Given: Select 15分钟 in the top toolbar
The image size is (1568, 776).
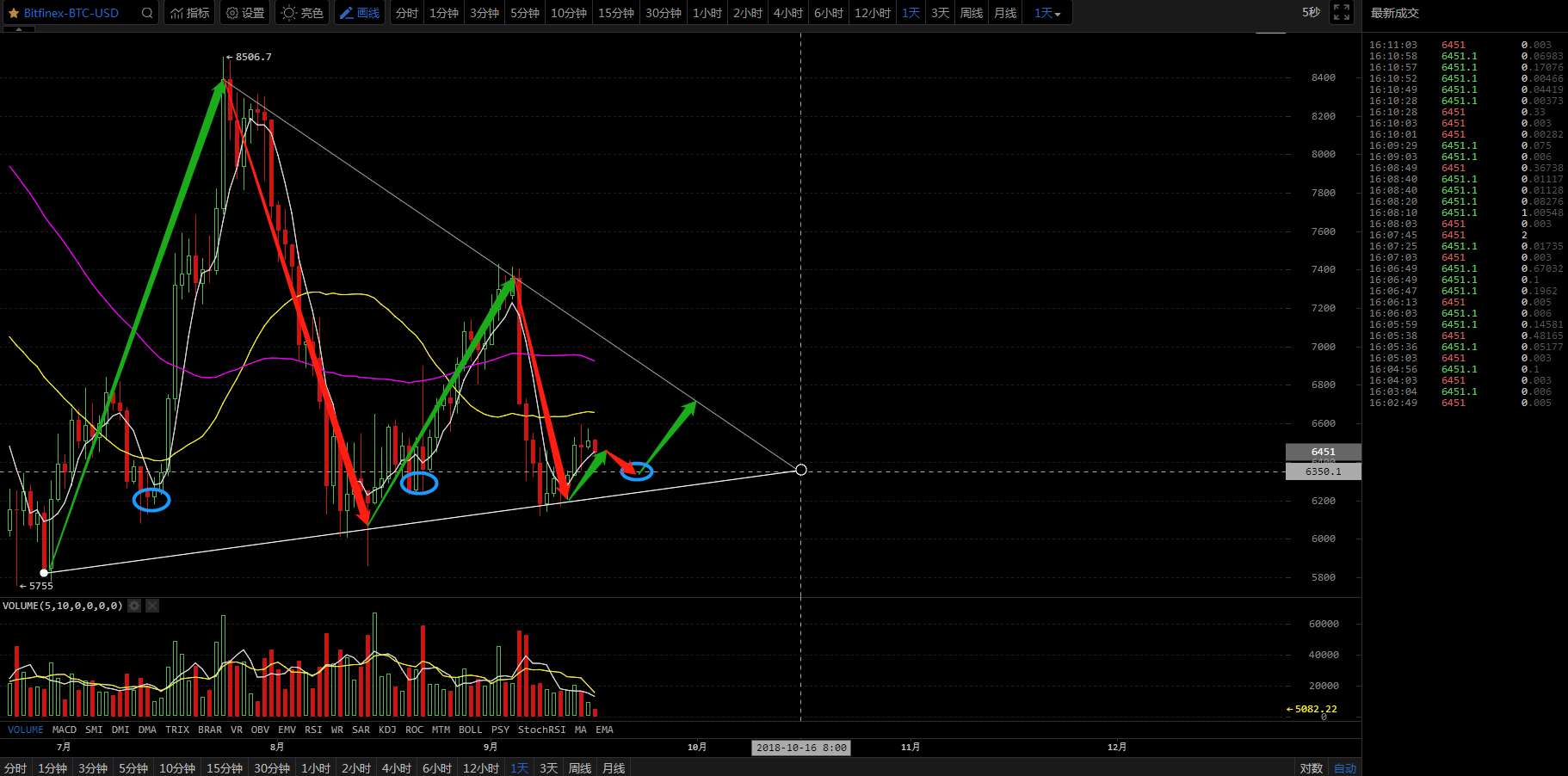Looking at the screenshot, I should click(x=616, y=13).
